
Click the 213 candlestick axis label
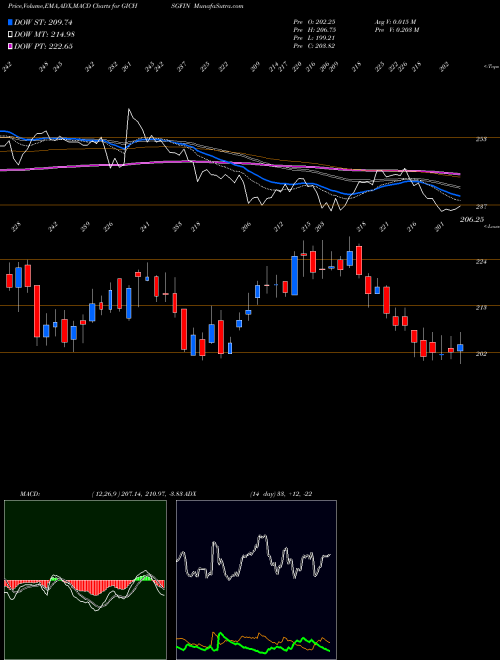click(481, 308)
